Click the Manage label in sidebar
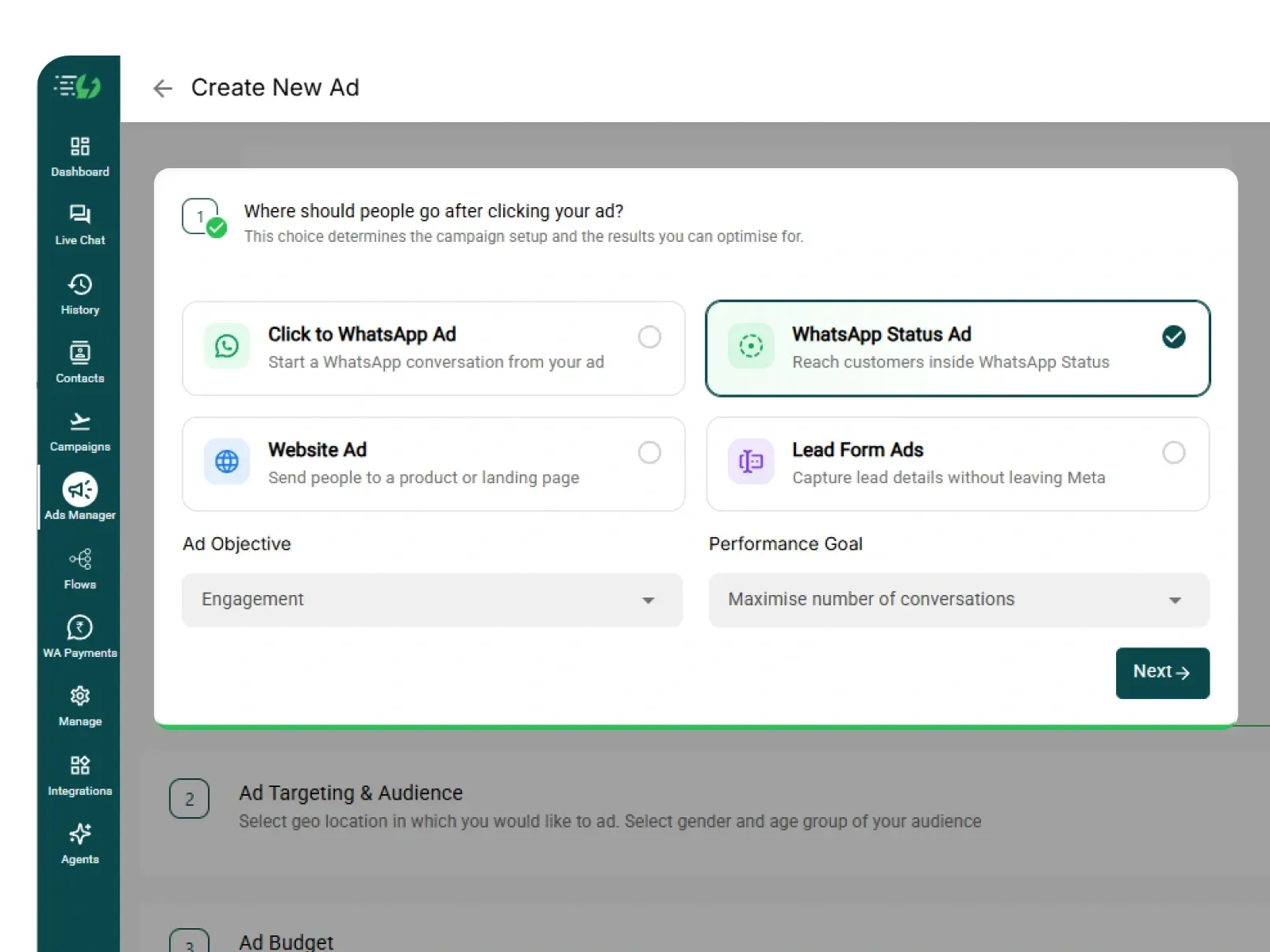1270x952 pixels. point(80,722)
